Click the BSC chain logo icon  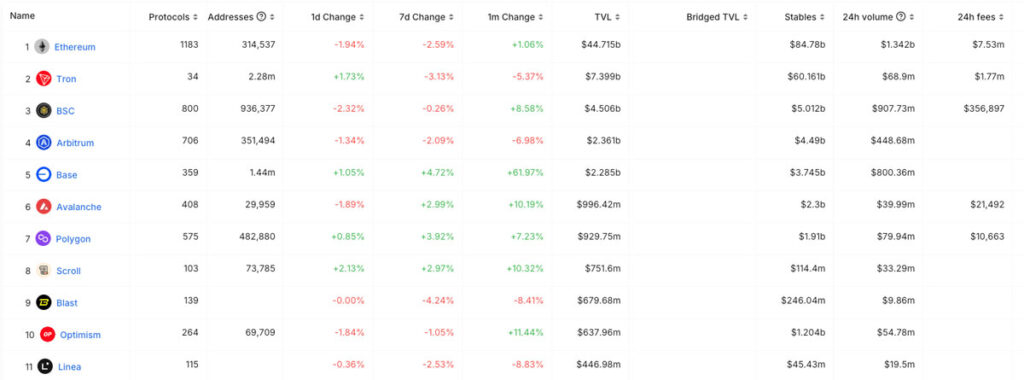pyautogui.click(x=44, y=110)
